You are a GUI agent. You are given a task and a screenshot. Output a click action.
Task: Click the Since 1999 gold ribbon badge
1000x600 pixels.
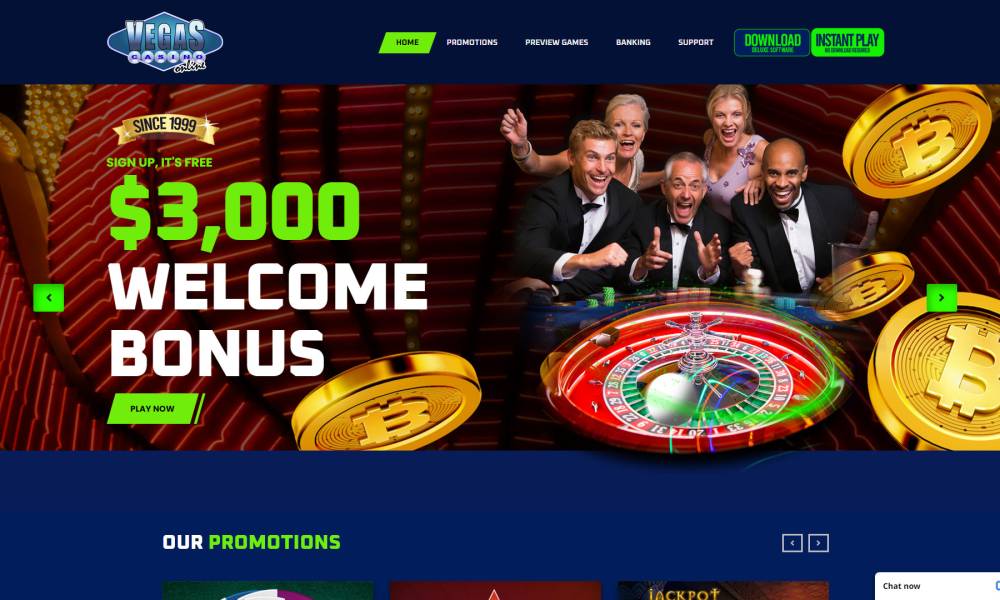(x=165, y=128)
